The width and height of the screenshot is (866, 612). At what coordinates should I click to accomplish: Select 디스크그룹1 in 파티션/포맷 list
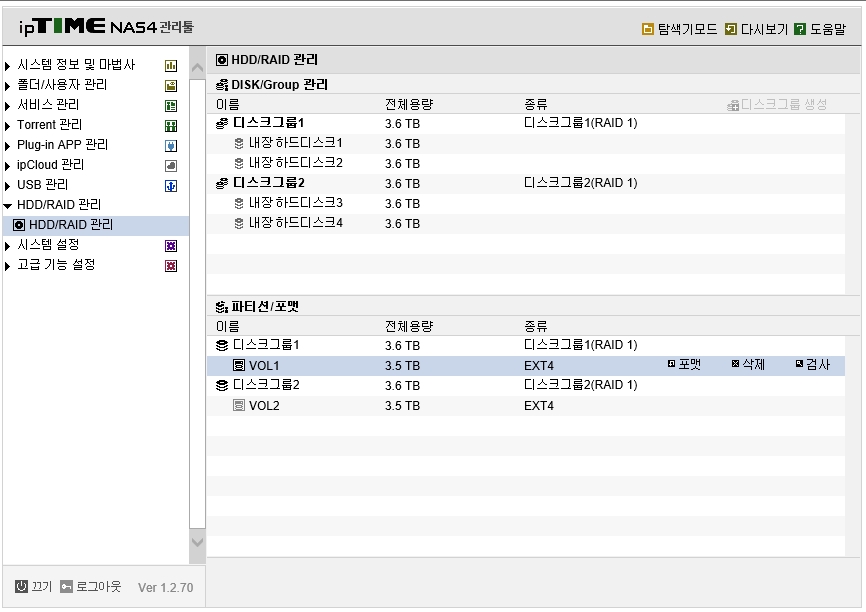pyautogui.click(x=526, y=345)
